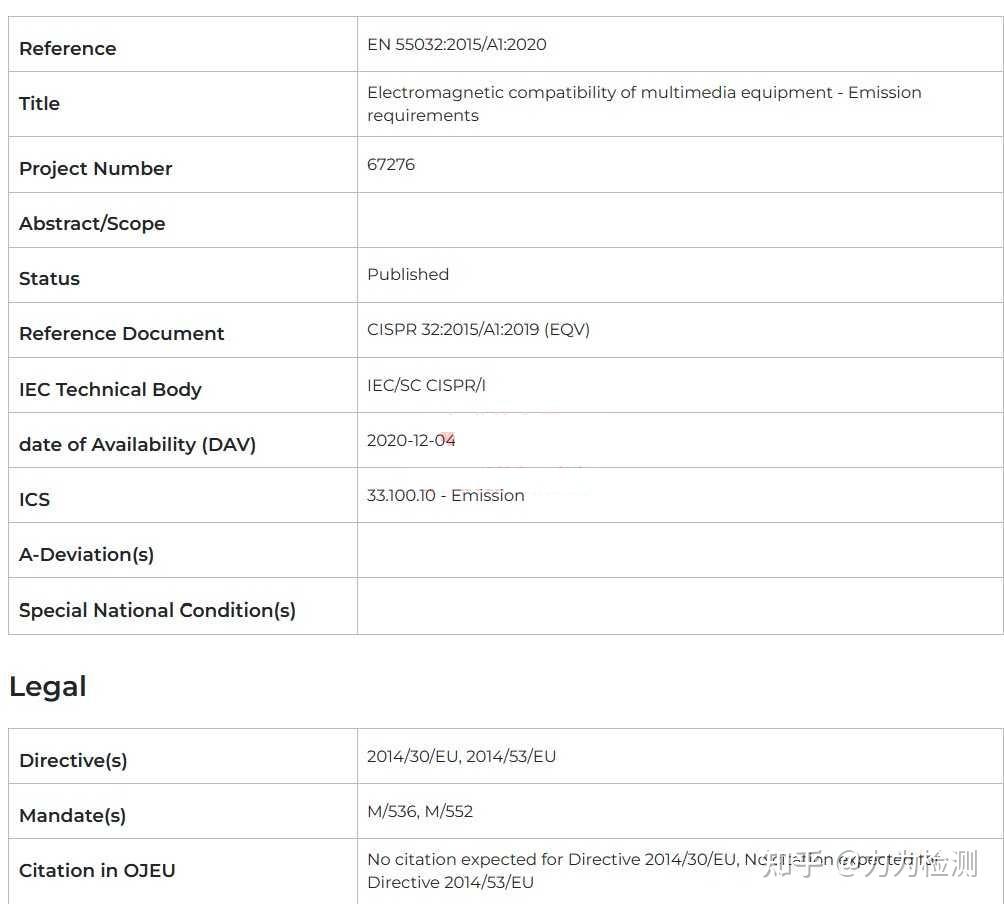The height and width of the screenshot is (904, 1004).
Task: Click the Citation in OJEU label
Action: click(97, 870)
